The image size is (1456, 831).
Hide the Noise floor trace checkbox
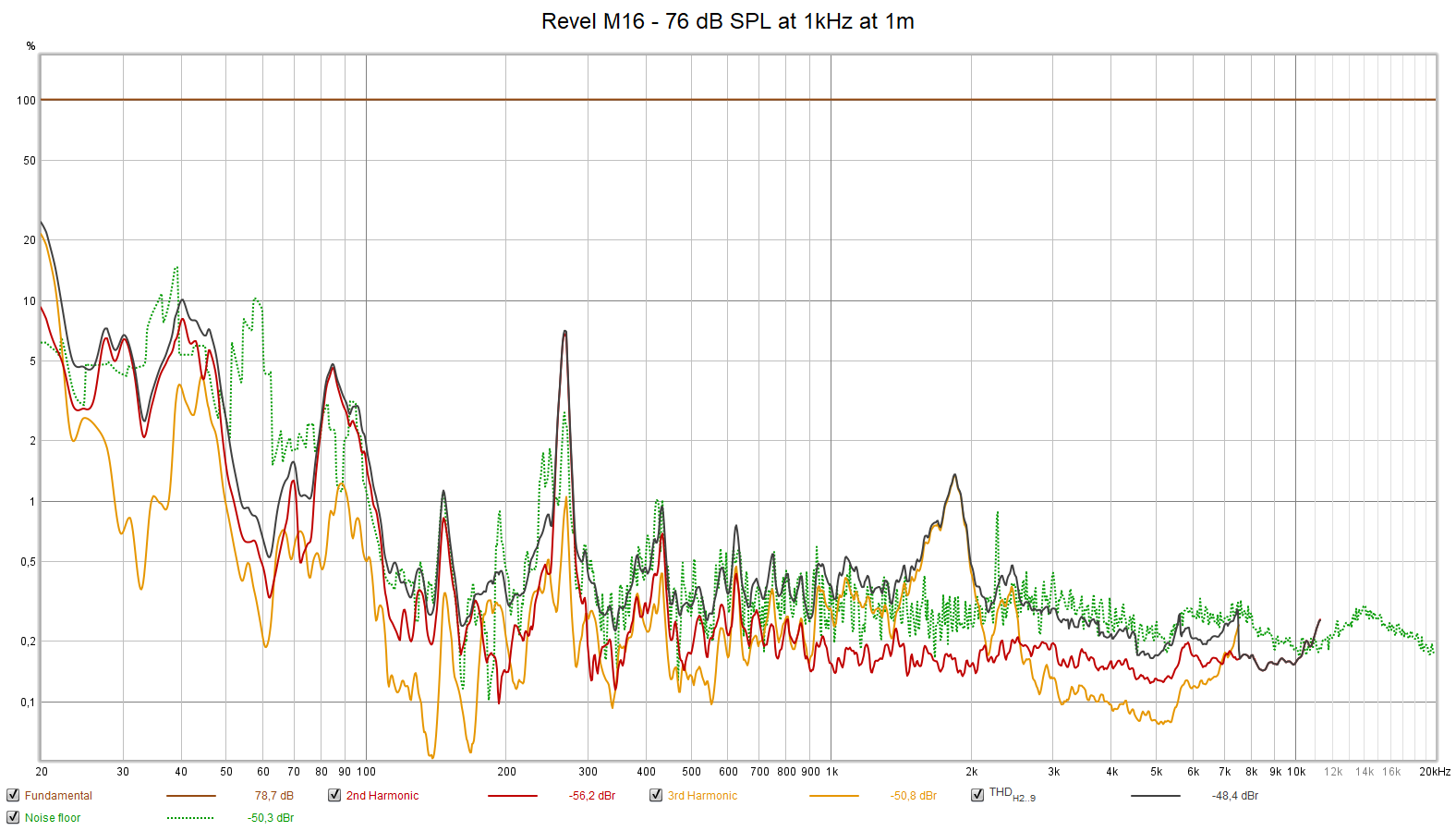click(13, 817)
